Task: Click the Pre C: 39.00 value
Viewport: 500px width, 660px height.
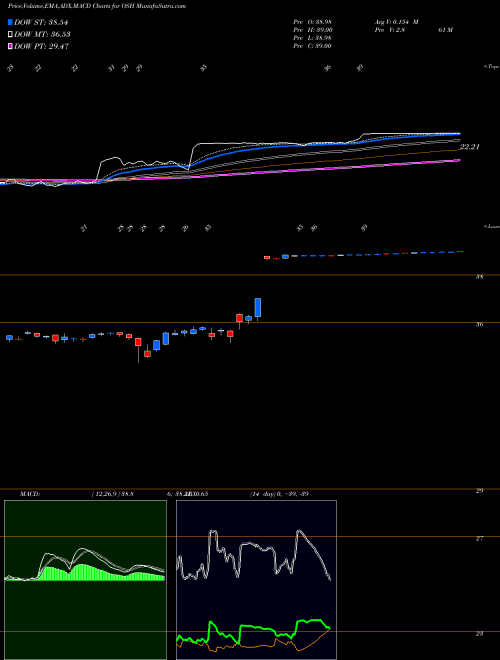Action: [312, 46]
